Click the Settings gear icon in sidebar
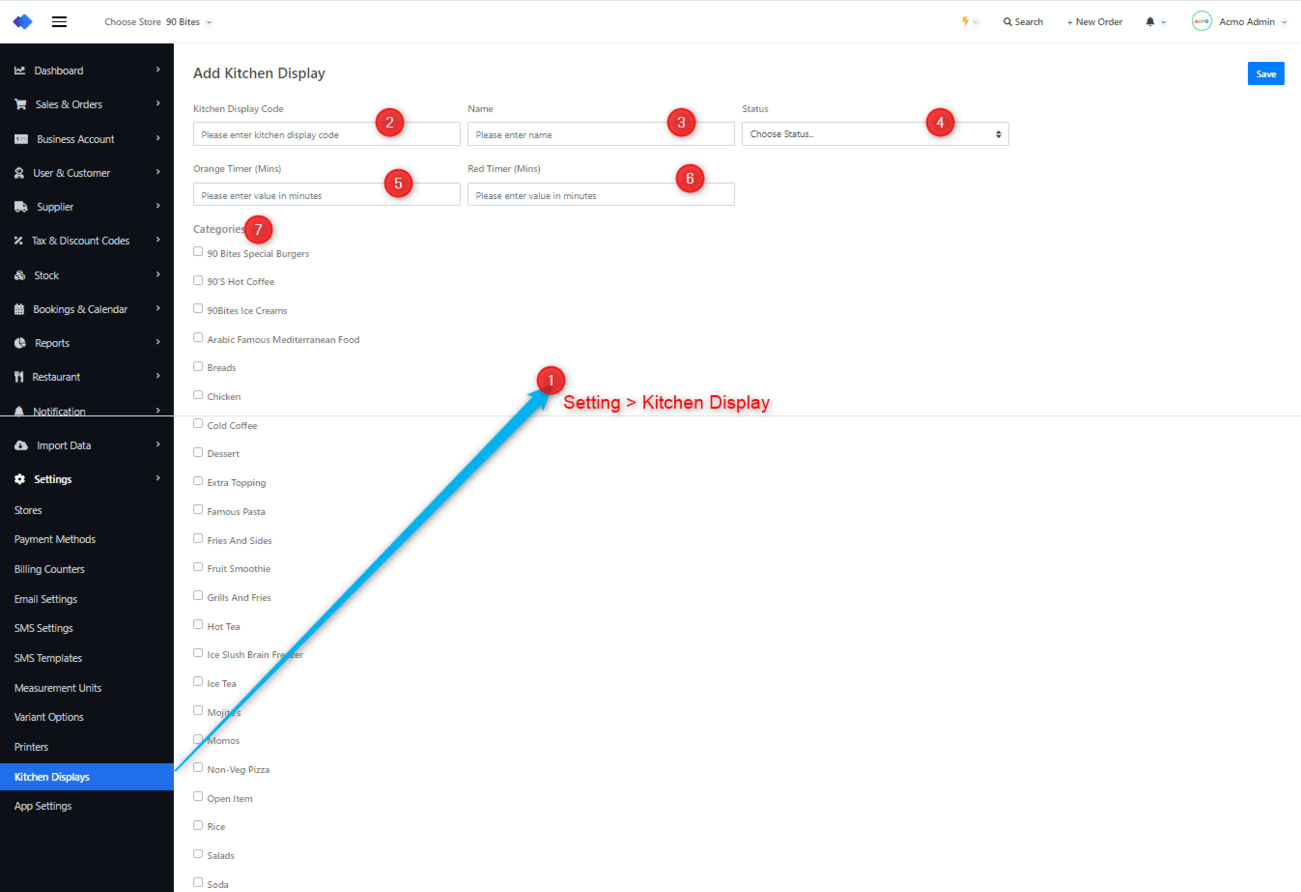This screenshot has width=1301, height=892. (x=20, y=479)
